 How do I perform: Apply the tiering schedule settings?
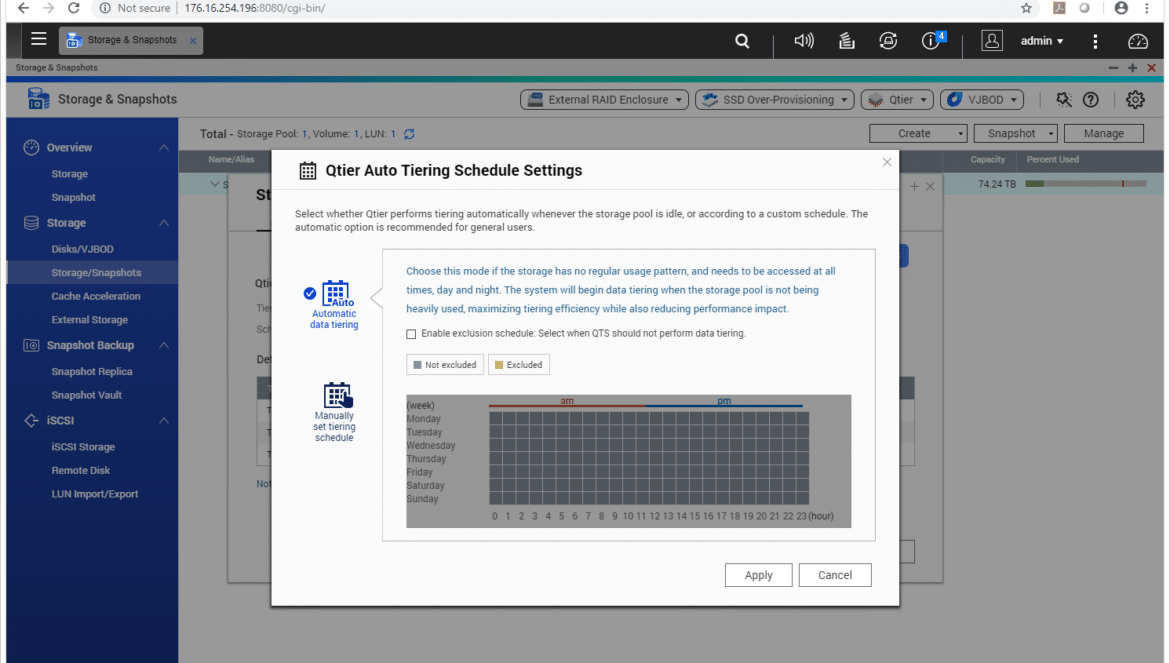tap(758, 575)
